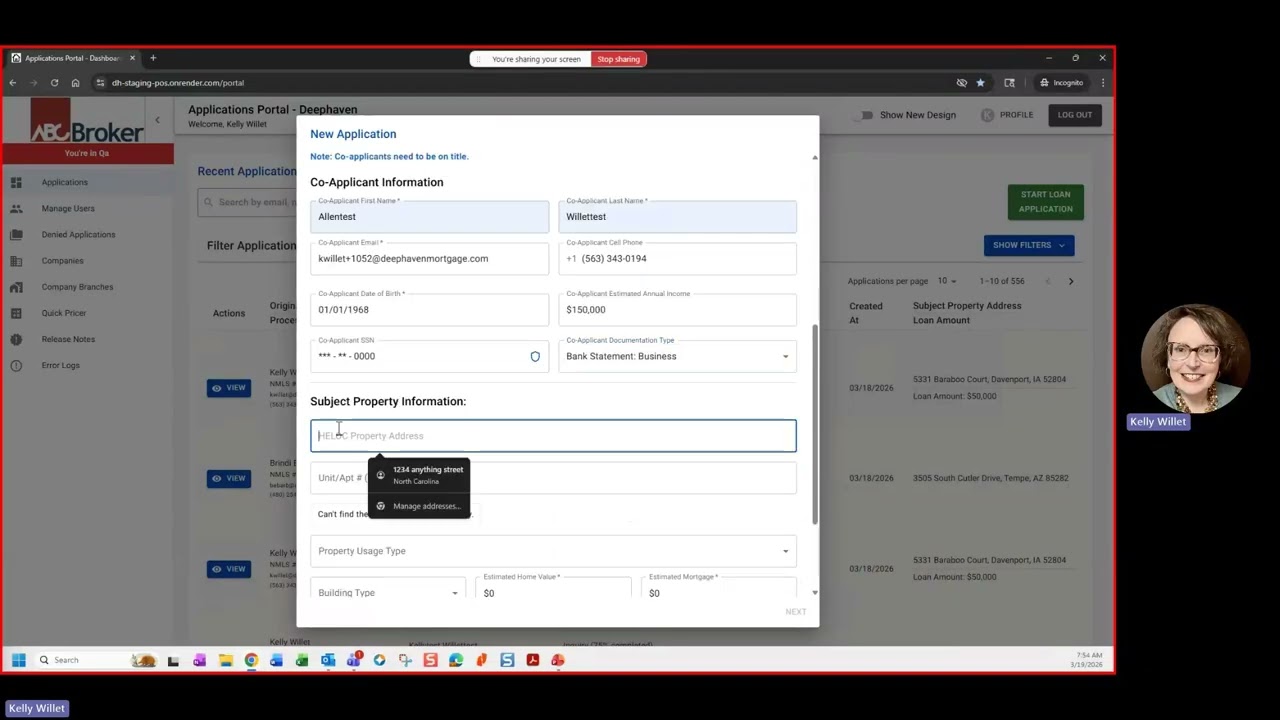The height and width of the screenshot is (720, 1280).
Task: Edit the Estimated Home Value field
Action: pos(553,590)
